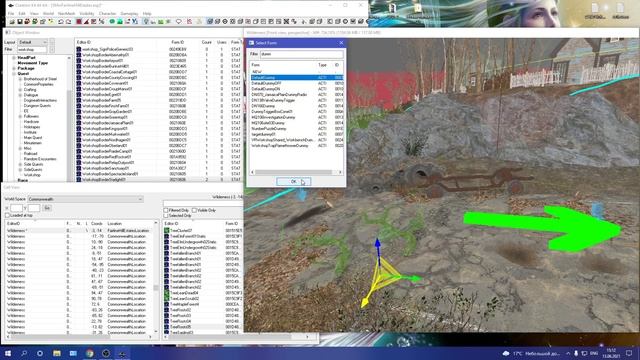Open the World Space dropdown

tap(85, 199)
